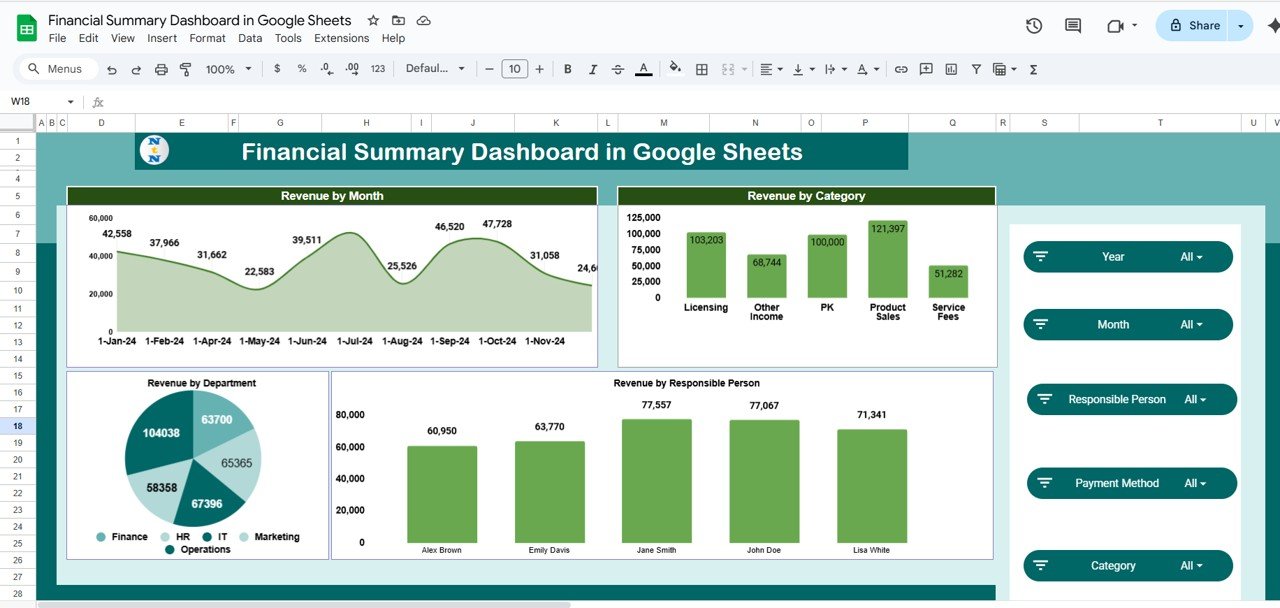Click the undo icon in toolbar
1280x608 pixels.
111,70
